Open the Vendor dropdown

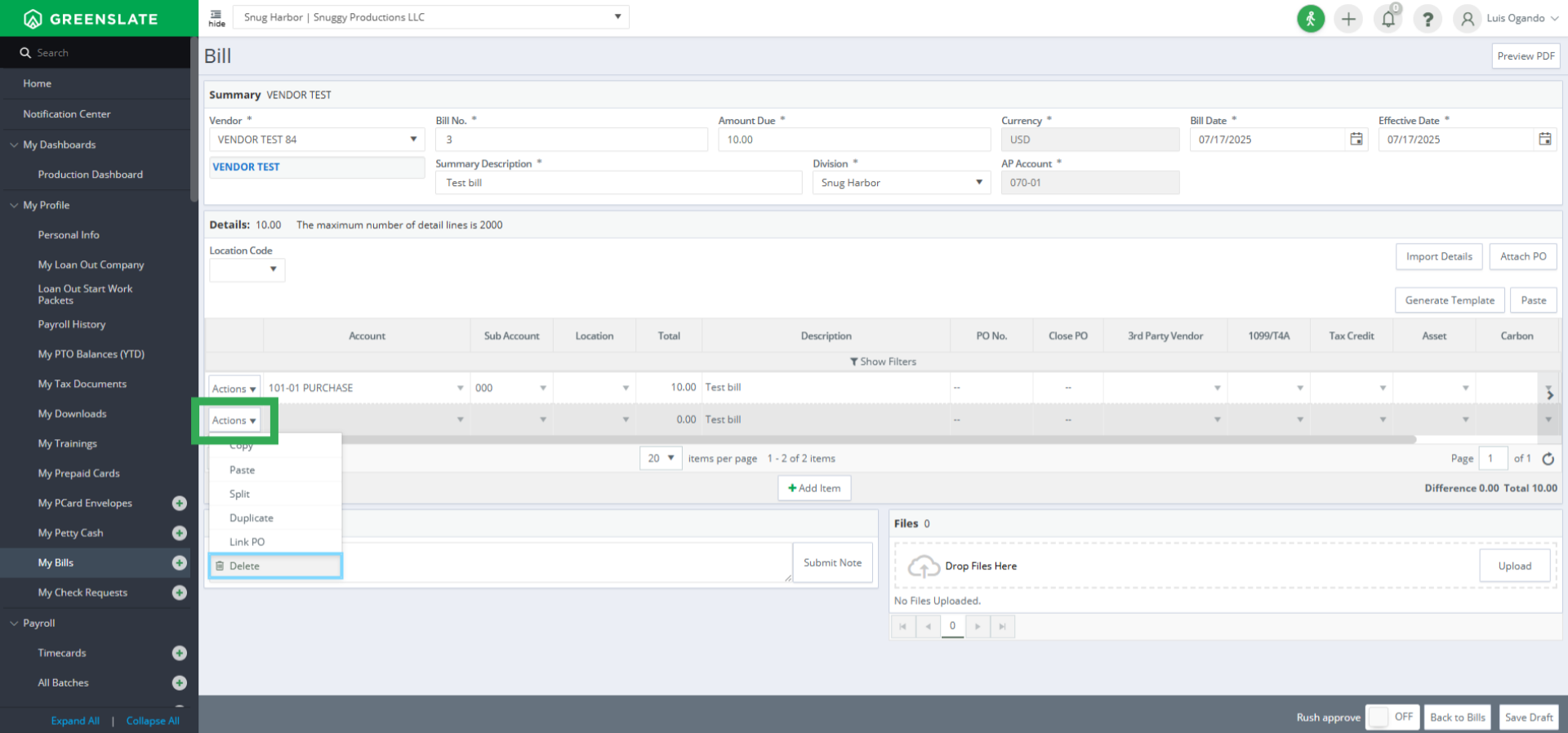click(413, 140)
